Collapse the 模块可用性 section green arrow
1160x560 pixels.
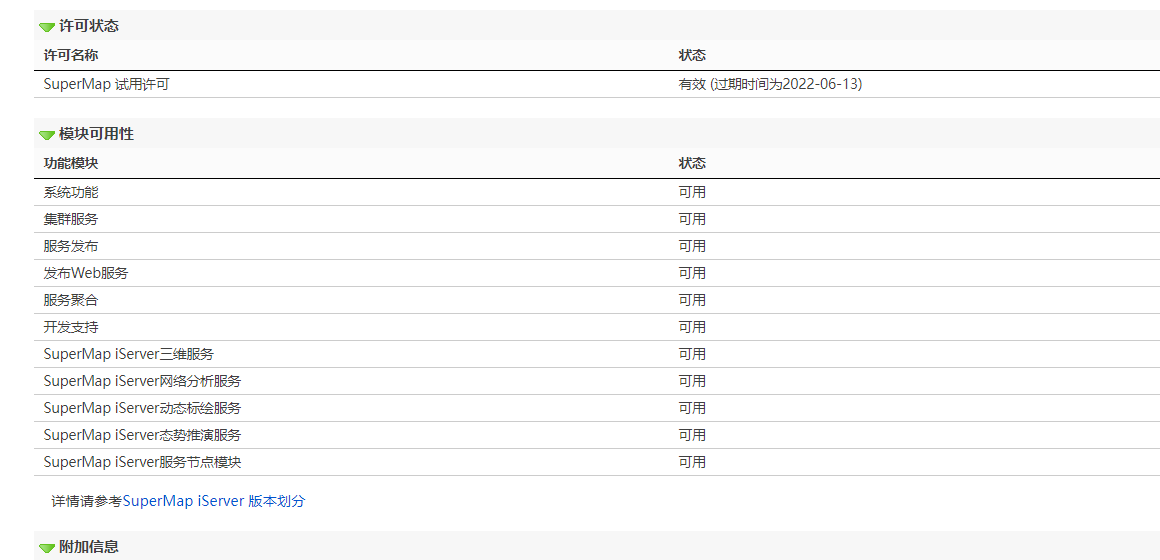(47, 135)
